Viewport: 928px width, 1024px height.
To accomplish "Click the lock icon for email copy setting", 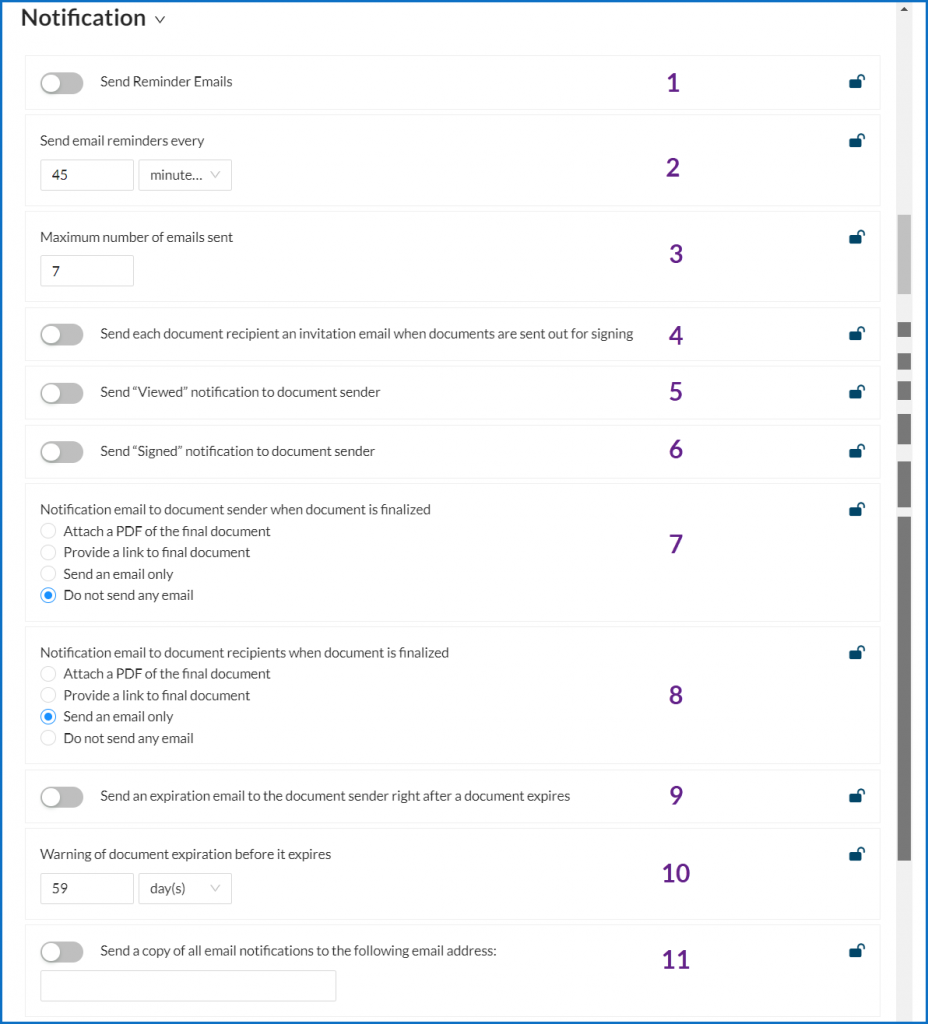I will click(856, 951).
